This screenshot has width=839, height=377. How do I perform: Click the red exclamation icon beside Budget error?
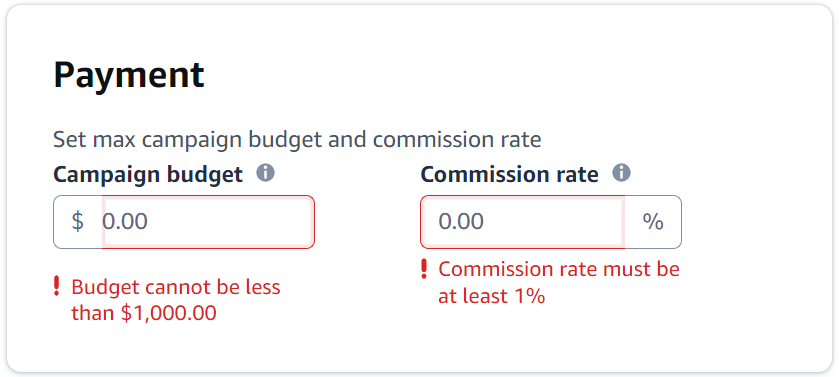(x=57, y=287)
